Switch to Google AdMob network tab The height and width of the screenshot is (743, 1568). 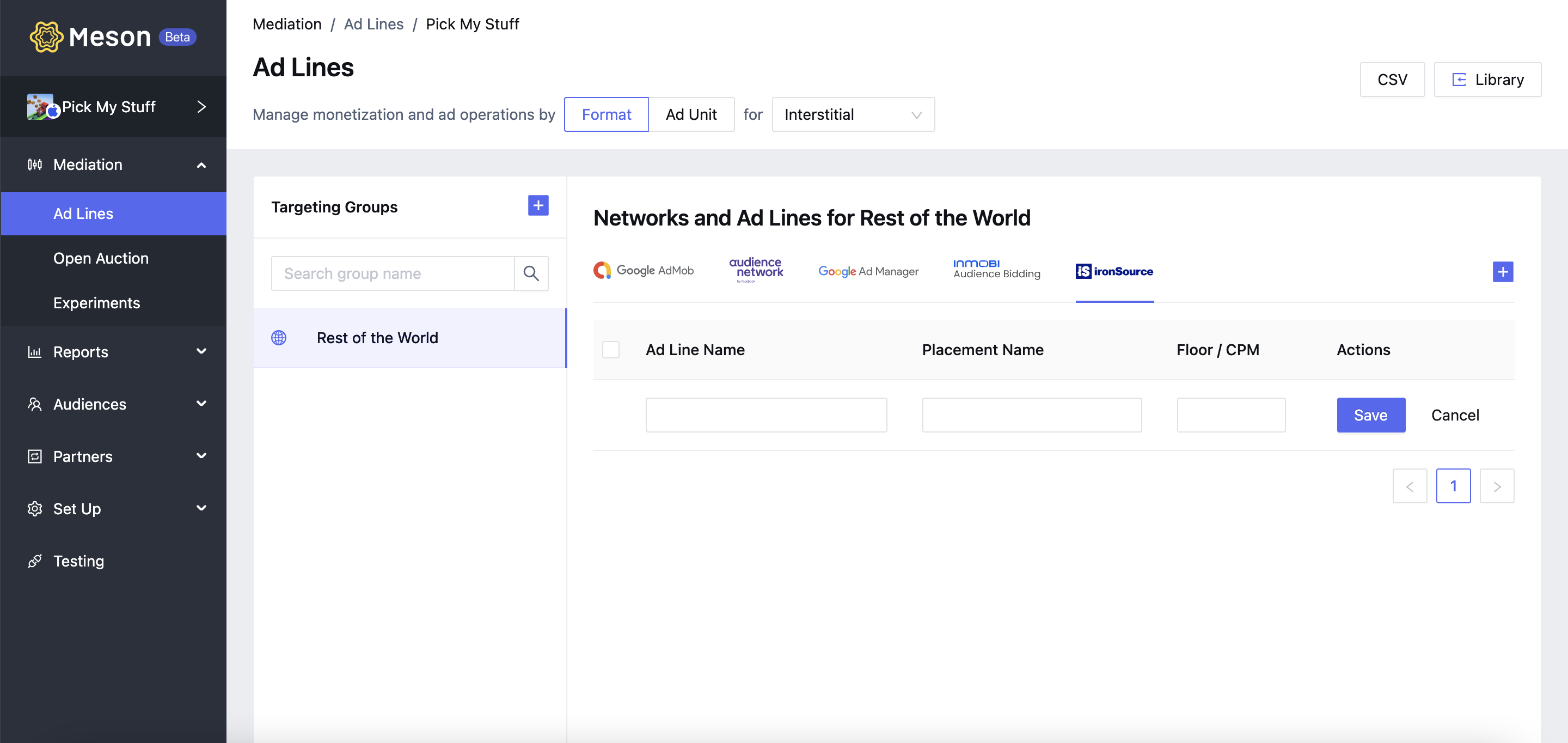(x=644, y=270)
